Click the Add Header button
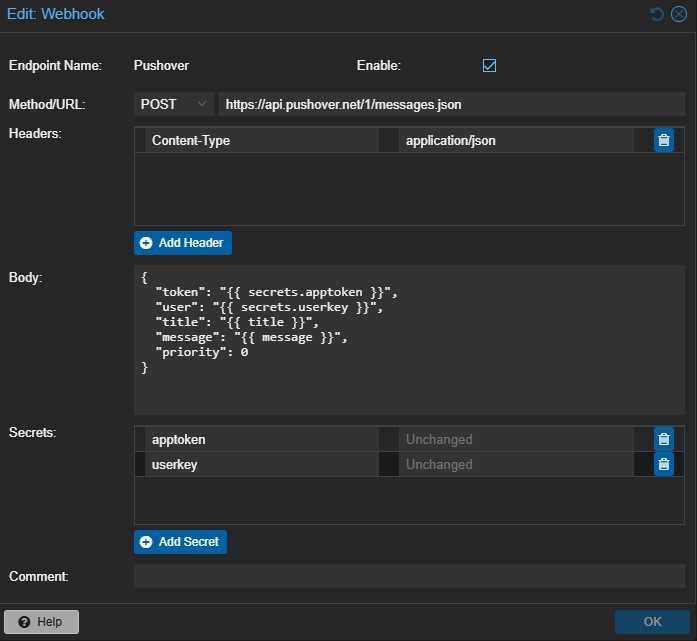Viewport: 697px width, 641px height. pyautogui.click(x=183, y=243)
